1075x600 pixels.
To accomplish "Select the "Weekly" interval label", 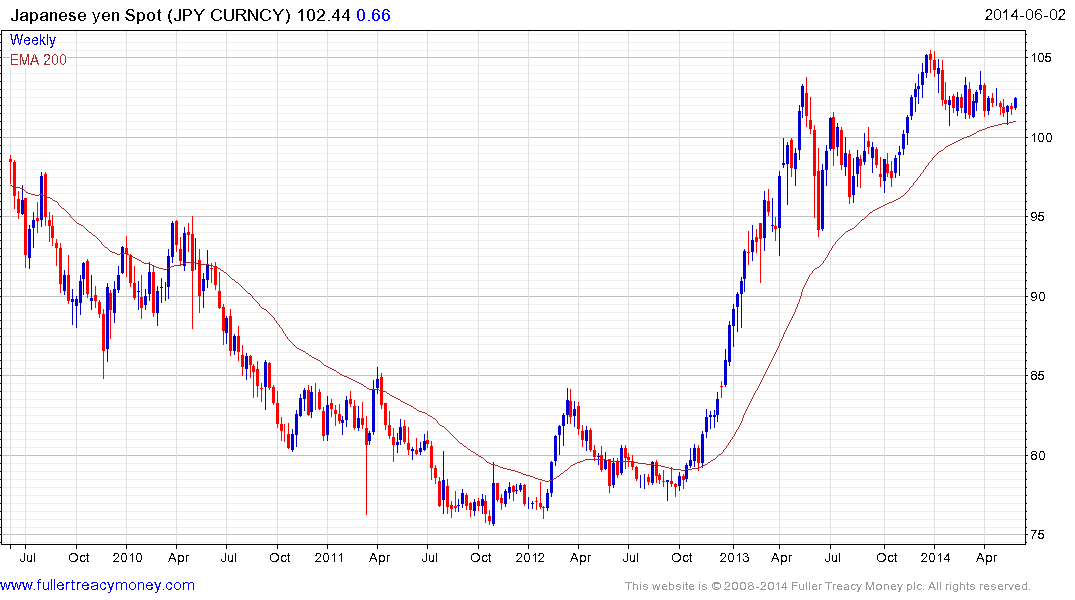I will click(x=33, y=40).
